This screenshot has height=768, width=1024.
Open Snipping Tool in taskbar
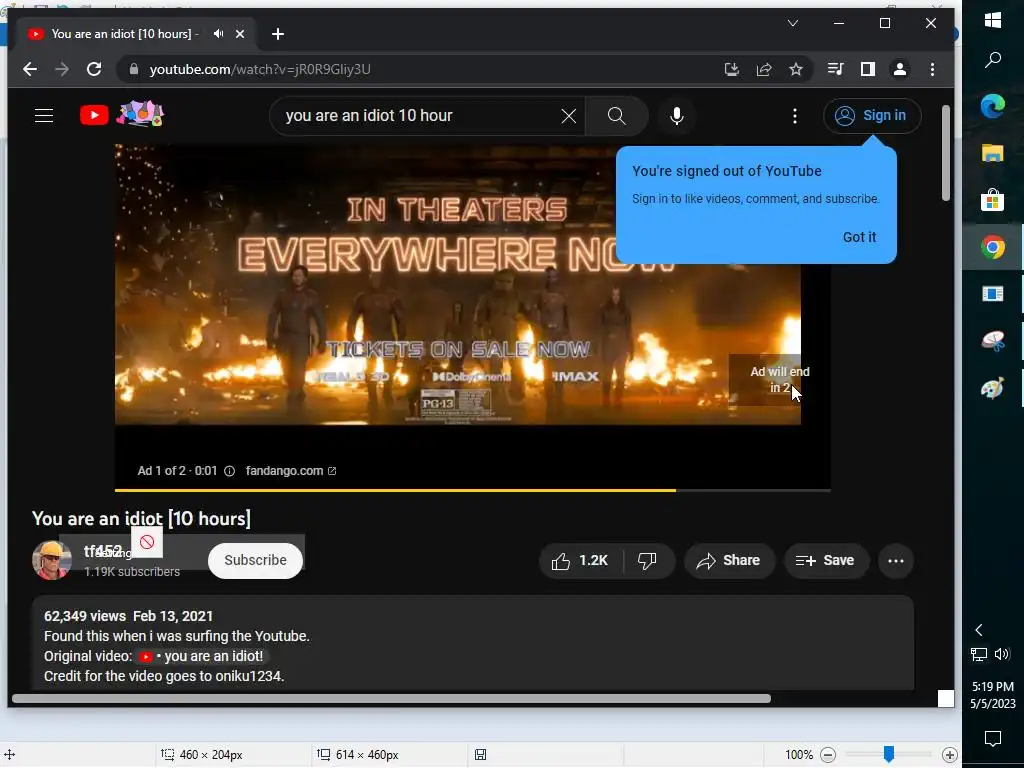click(x=993, y=341)
